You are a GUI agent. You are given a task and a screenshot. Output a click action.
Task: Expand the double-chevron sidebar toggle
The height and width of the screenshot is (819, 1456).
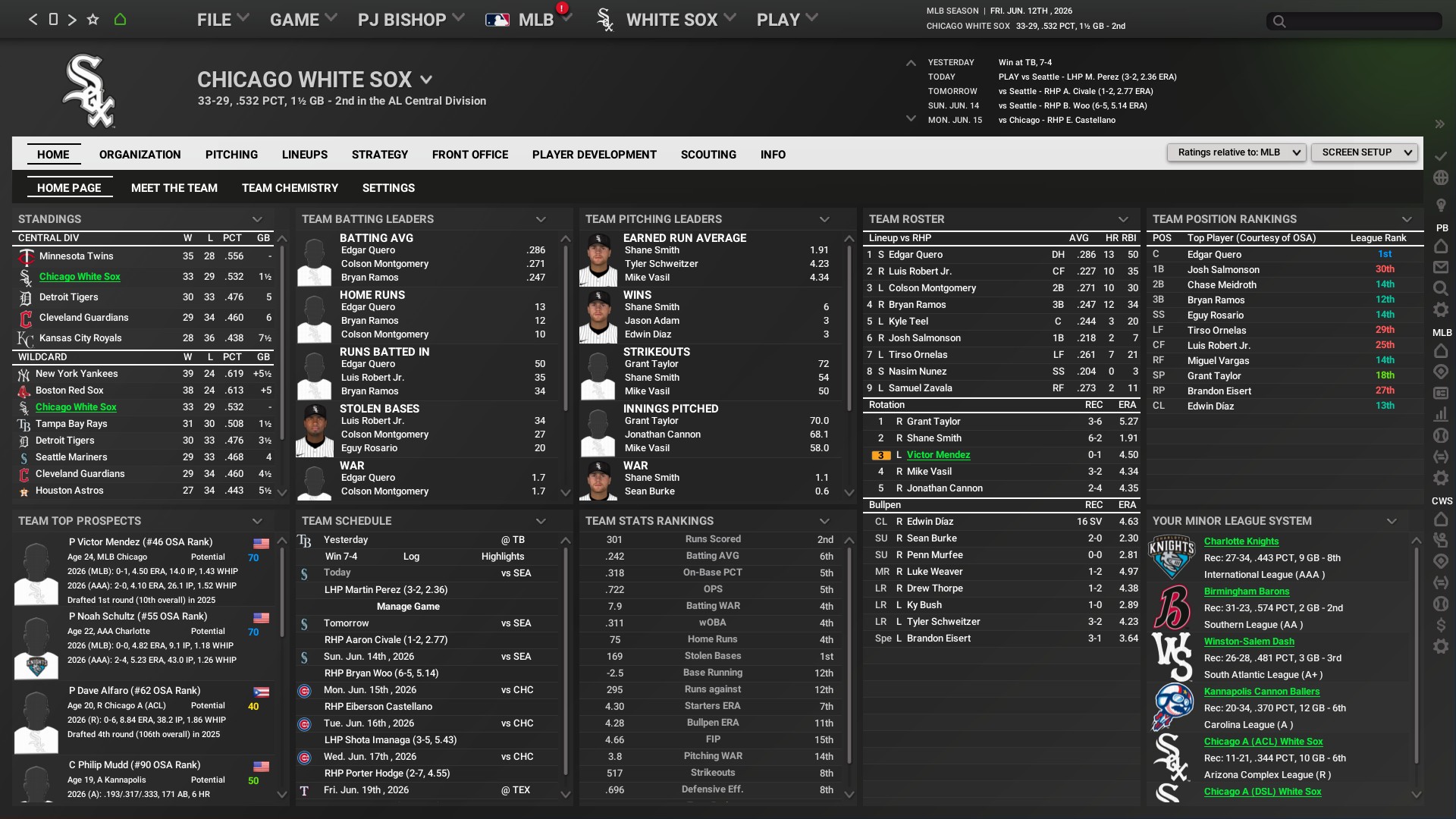tap(1439, 124)
